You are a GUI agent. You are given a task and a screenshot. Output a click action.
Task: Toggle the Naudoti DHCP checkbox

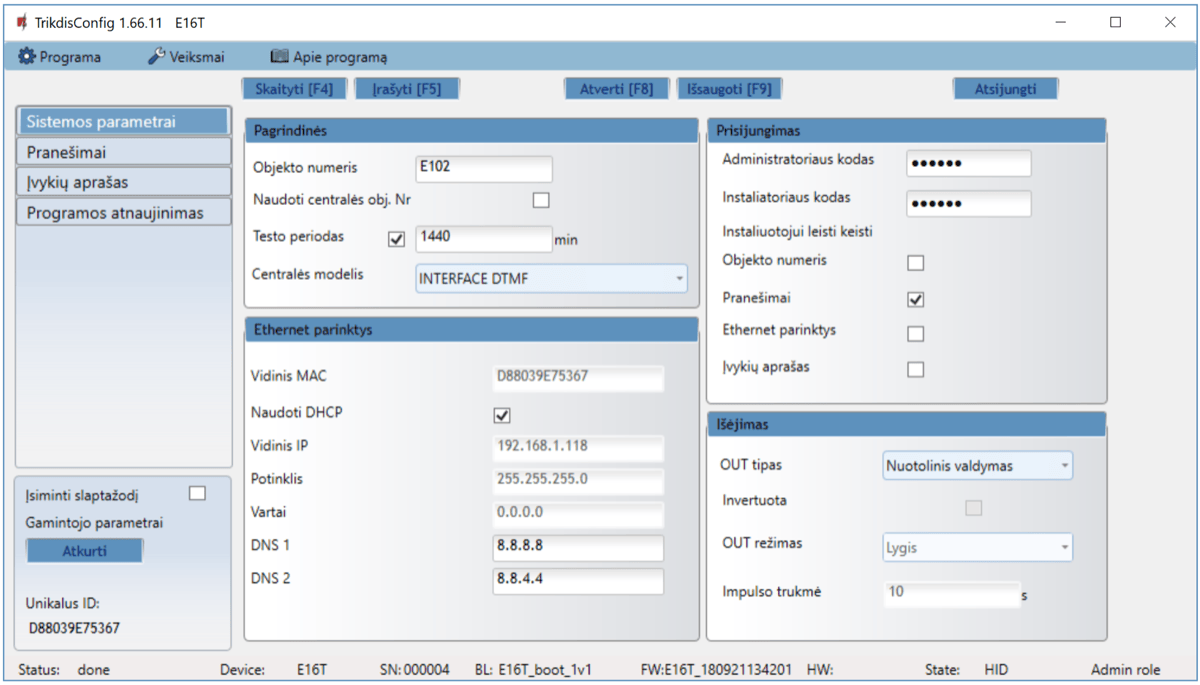click(502, 415)
